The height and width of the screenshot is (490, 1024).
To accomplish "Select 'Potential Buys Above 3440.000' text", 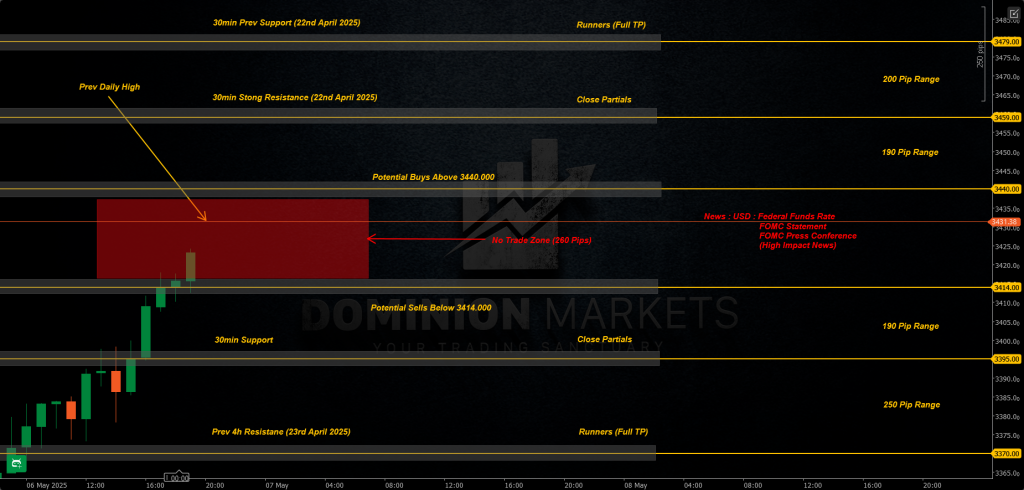I will [x=434, y=177].
